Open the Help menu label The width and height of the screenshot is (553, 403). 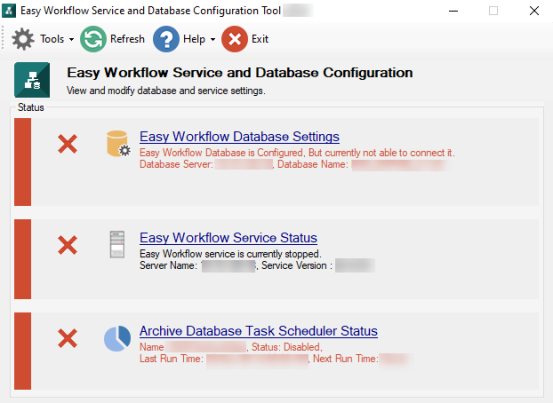[194, 39]
